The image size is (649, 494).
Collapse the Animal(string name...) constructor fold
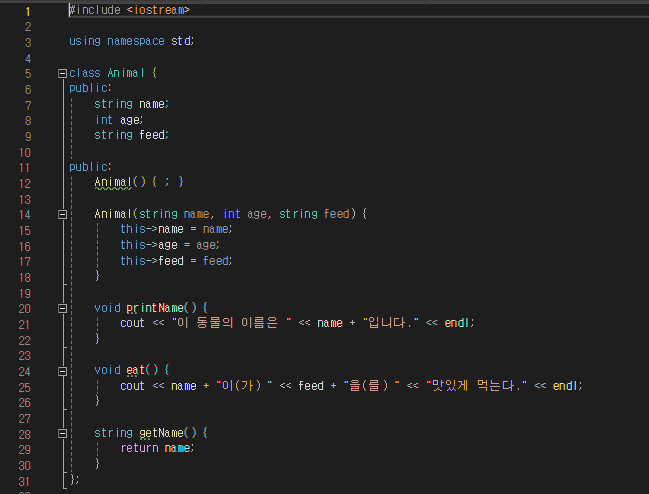(62, 214)
